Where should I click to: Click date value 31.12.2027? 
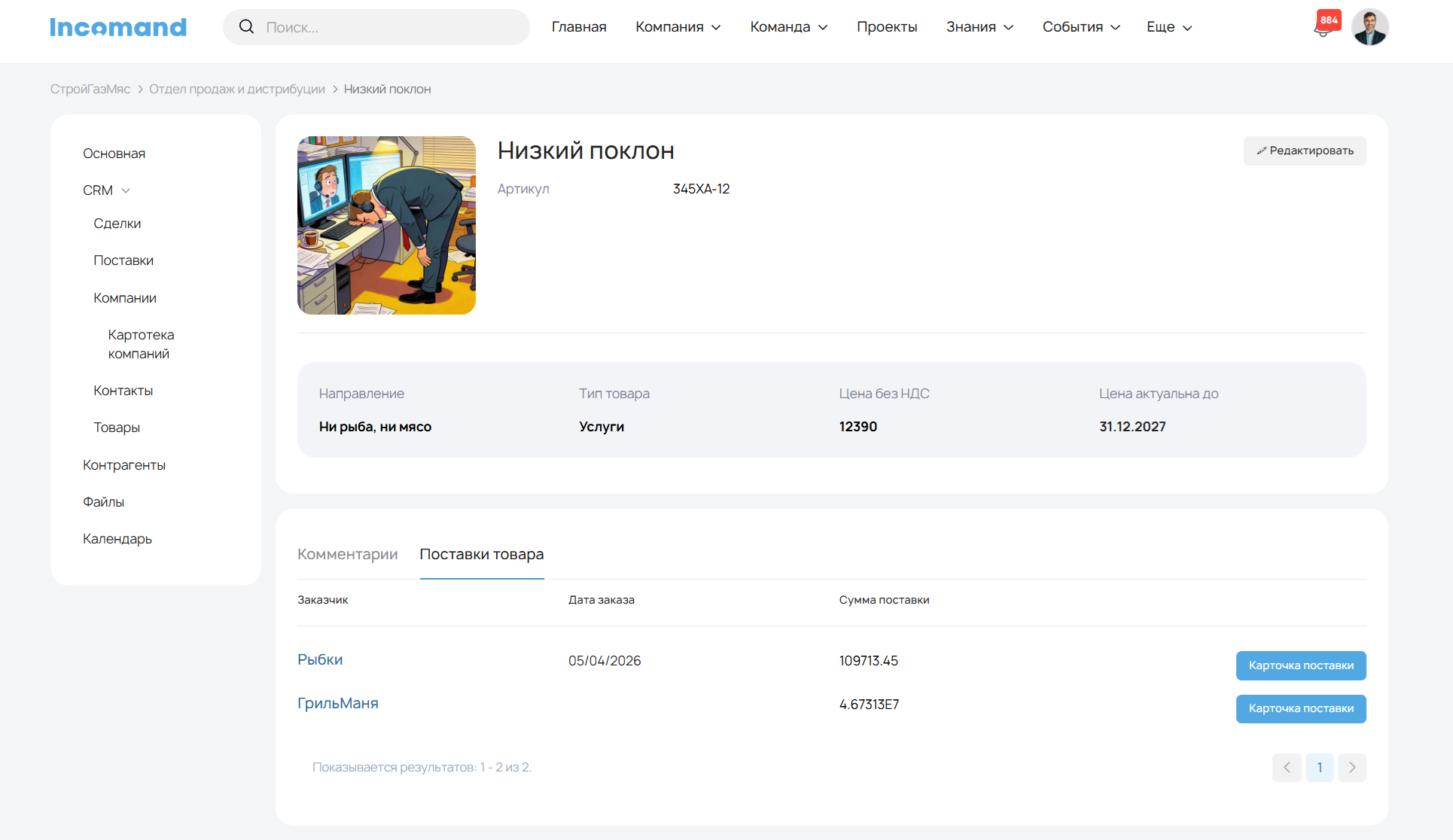1132,427
